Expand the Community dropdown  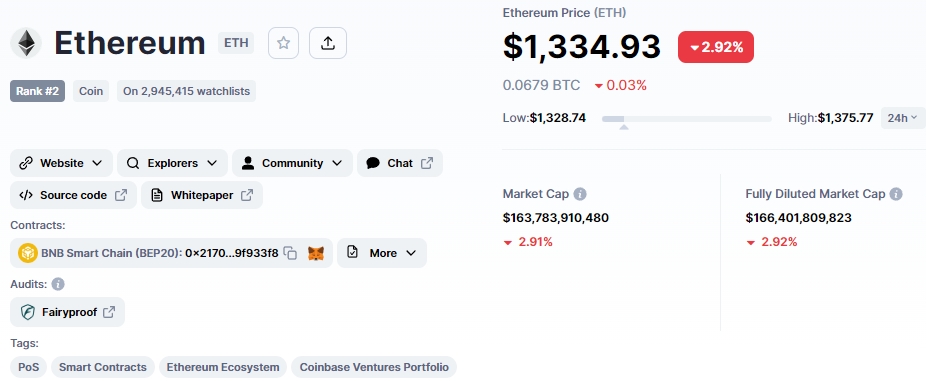pos(292,163)
